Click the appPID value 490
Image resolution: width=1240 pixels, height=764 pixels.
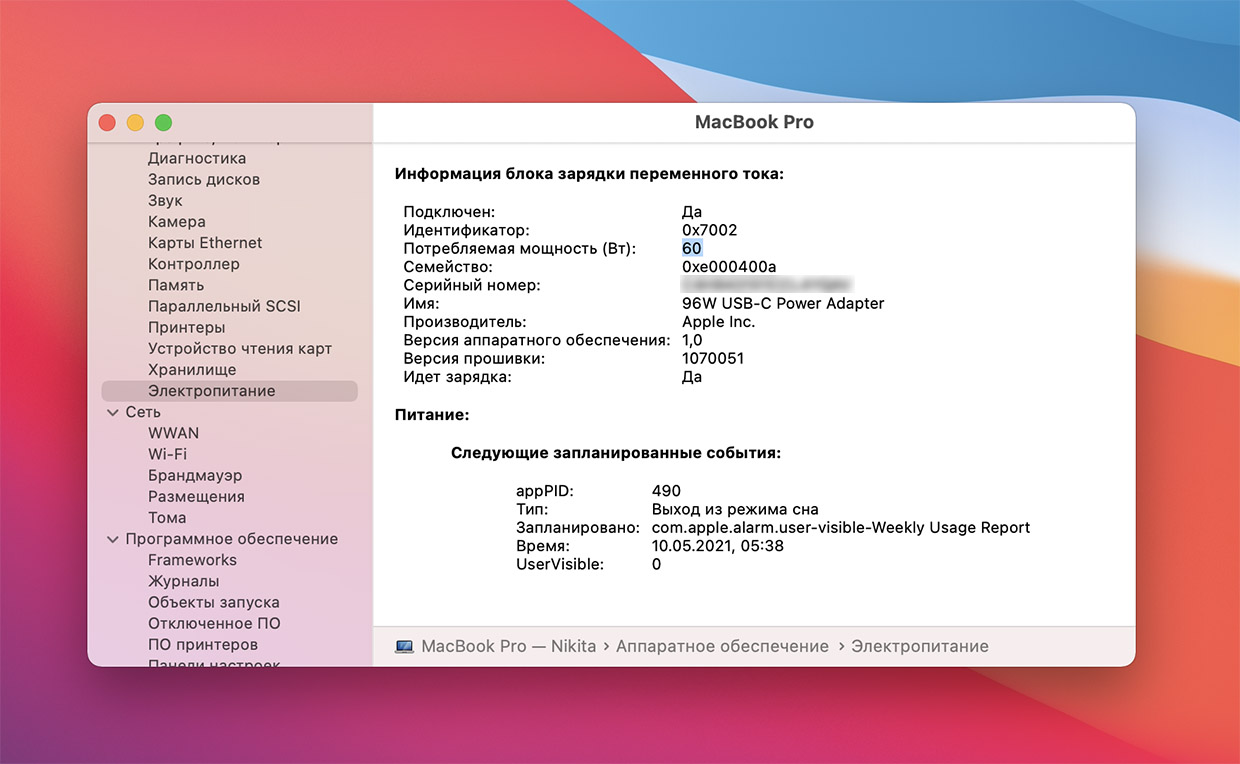[x=666, y=491]
